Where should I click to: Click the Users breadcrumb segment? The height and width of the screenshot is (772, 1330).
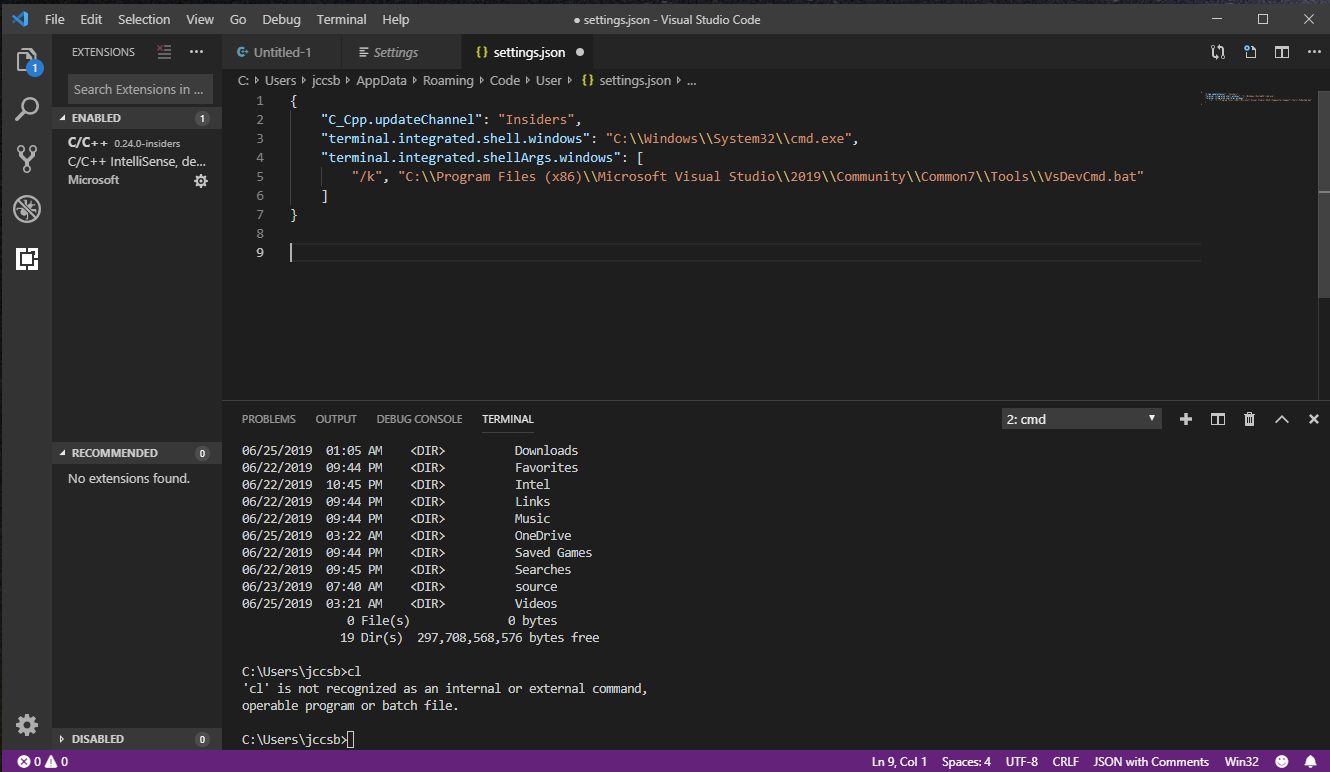(280, 80)
